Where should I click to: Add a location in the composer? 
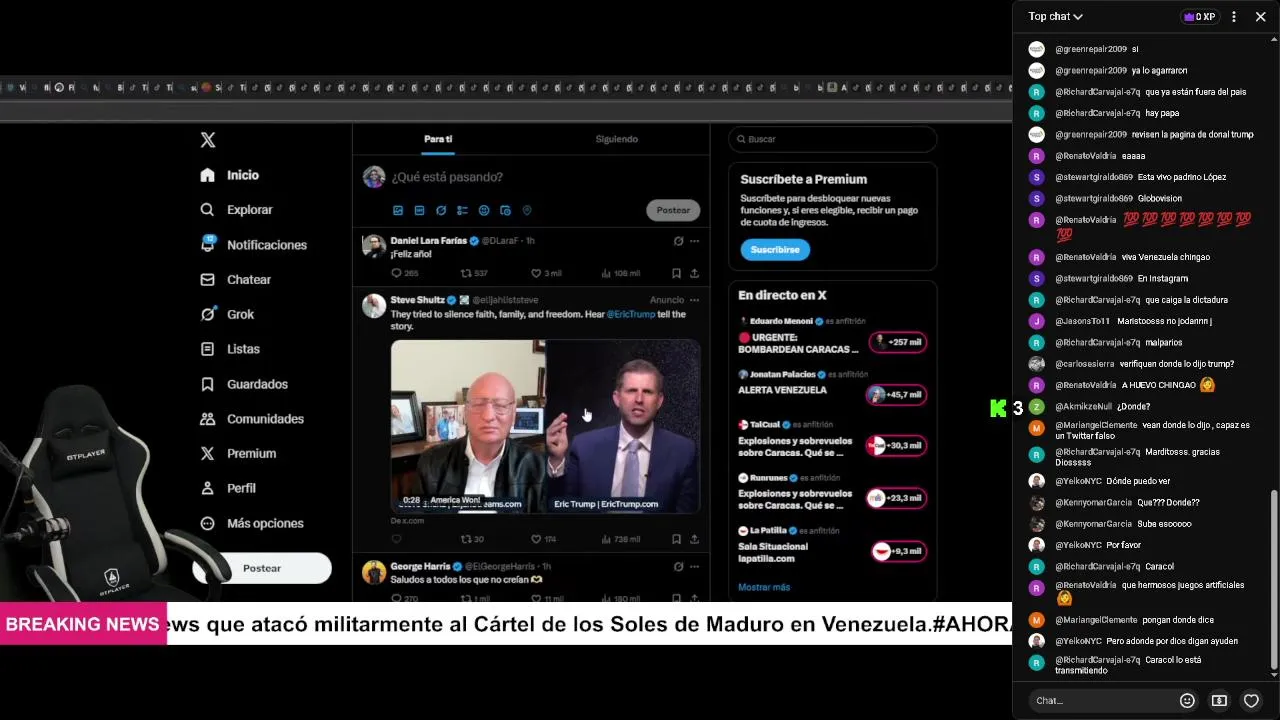(x=527, y=211)
